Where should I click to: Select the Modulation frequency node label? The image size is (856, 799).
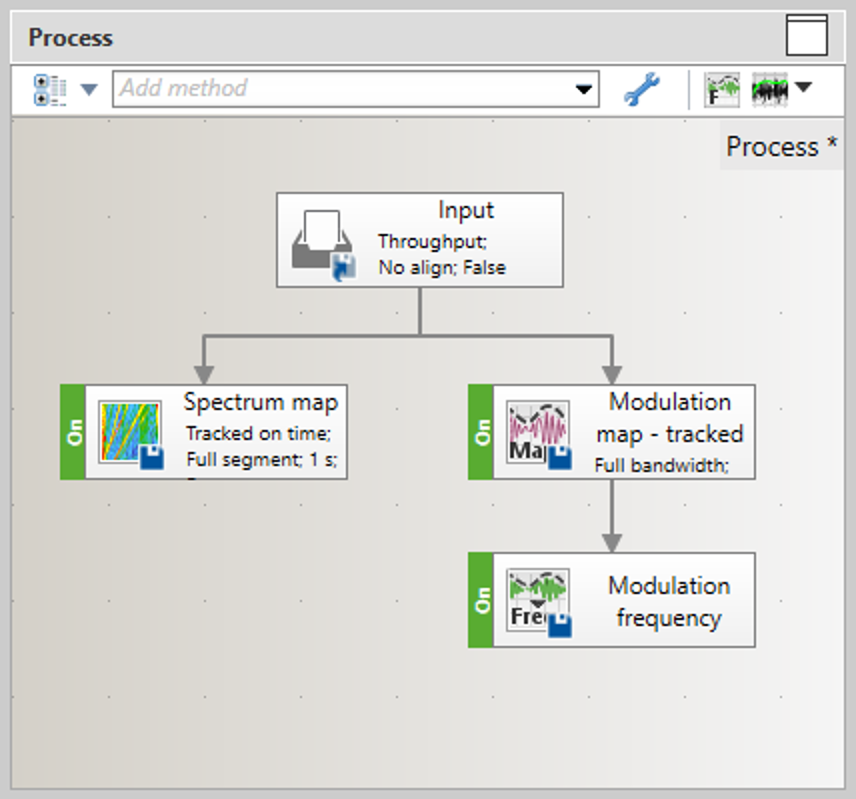pyautogui.click(x=668, y=601)
